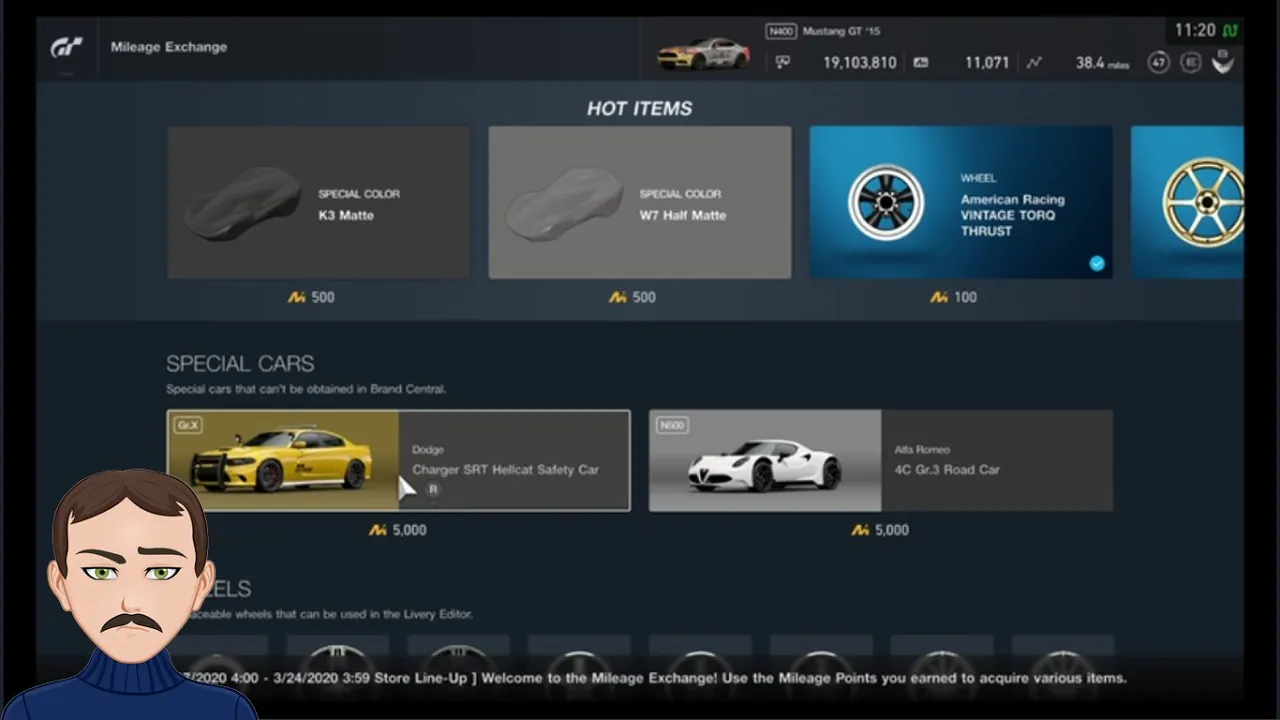
Task: Click the 19,103,810 credits value
Action: [x=860, y=63]
